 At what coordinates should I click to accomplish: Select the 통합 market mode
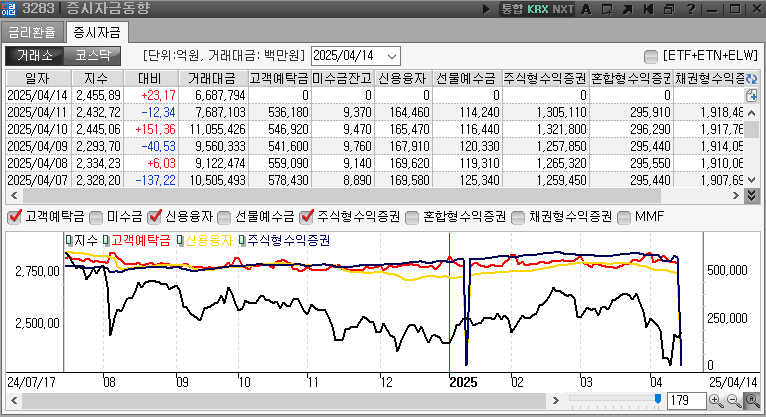pos(512,9)
